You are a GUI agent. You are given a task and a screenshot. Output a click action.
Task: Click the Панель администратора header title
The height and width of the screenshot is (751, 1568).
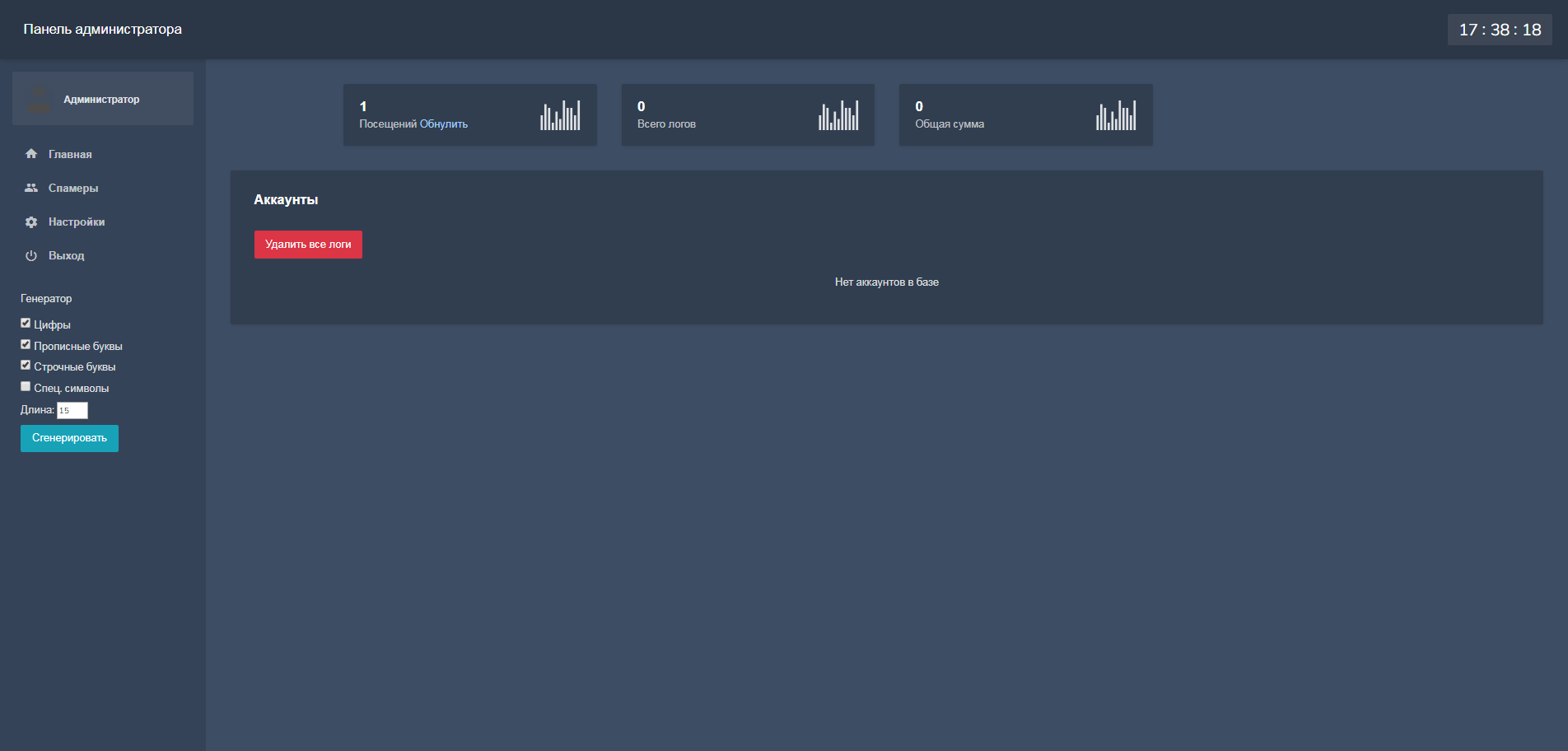tap(103, 30)
